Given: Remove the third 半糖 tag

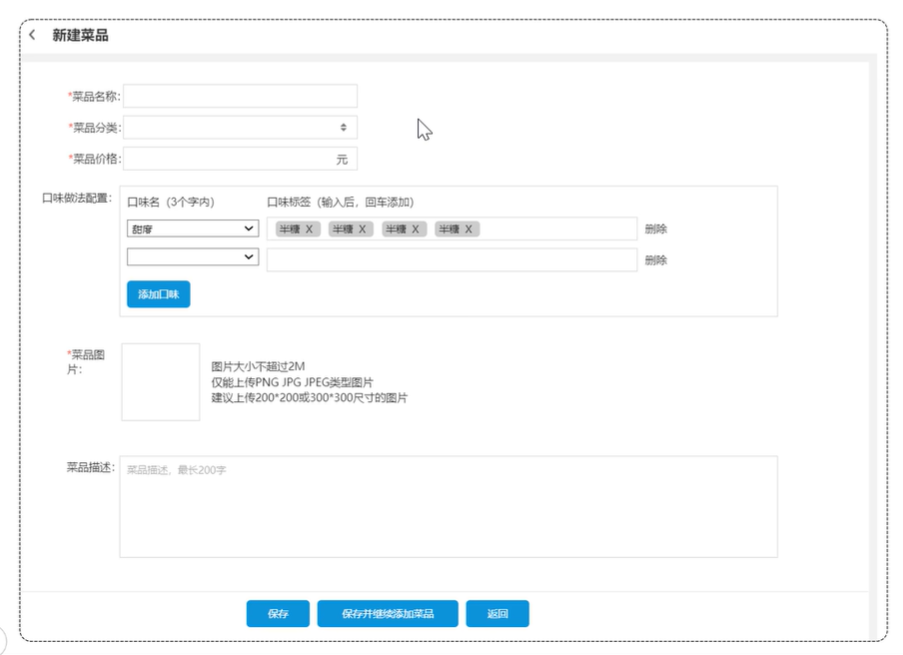Looking at the screenshot, I should pyautogui.click(x=415, y=230).
